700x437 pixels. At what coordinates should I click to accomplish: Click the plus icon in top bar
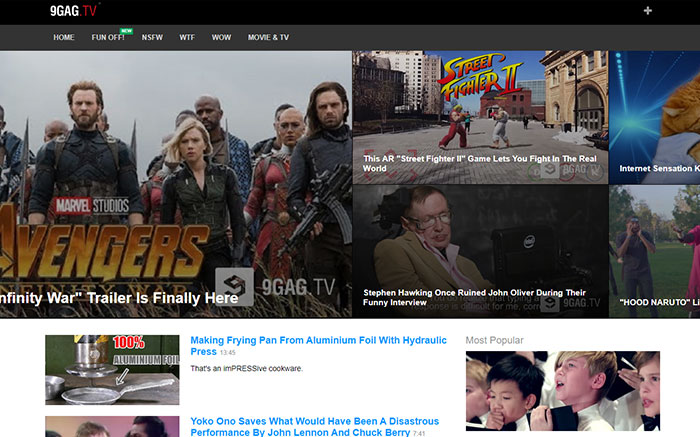(x=648, y=10)
